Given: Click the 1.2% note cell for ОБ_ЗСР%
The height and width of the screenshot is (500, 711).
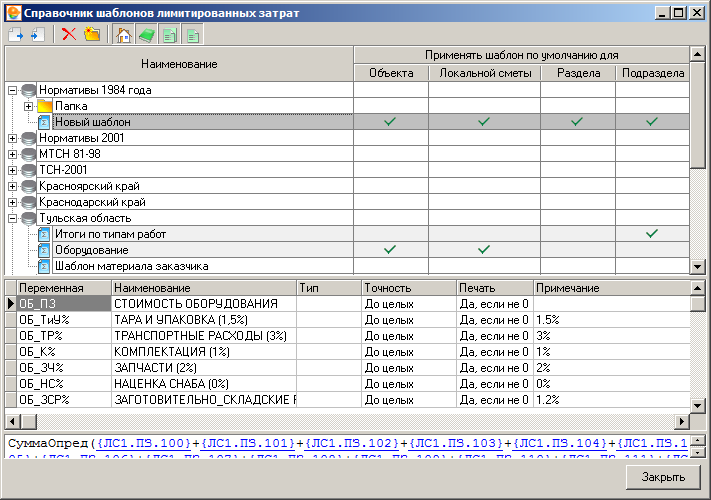Looking at the screenshot, I should point(612,400).
